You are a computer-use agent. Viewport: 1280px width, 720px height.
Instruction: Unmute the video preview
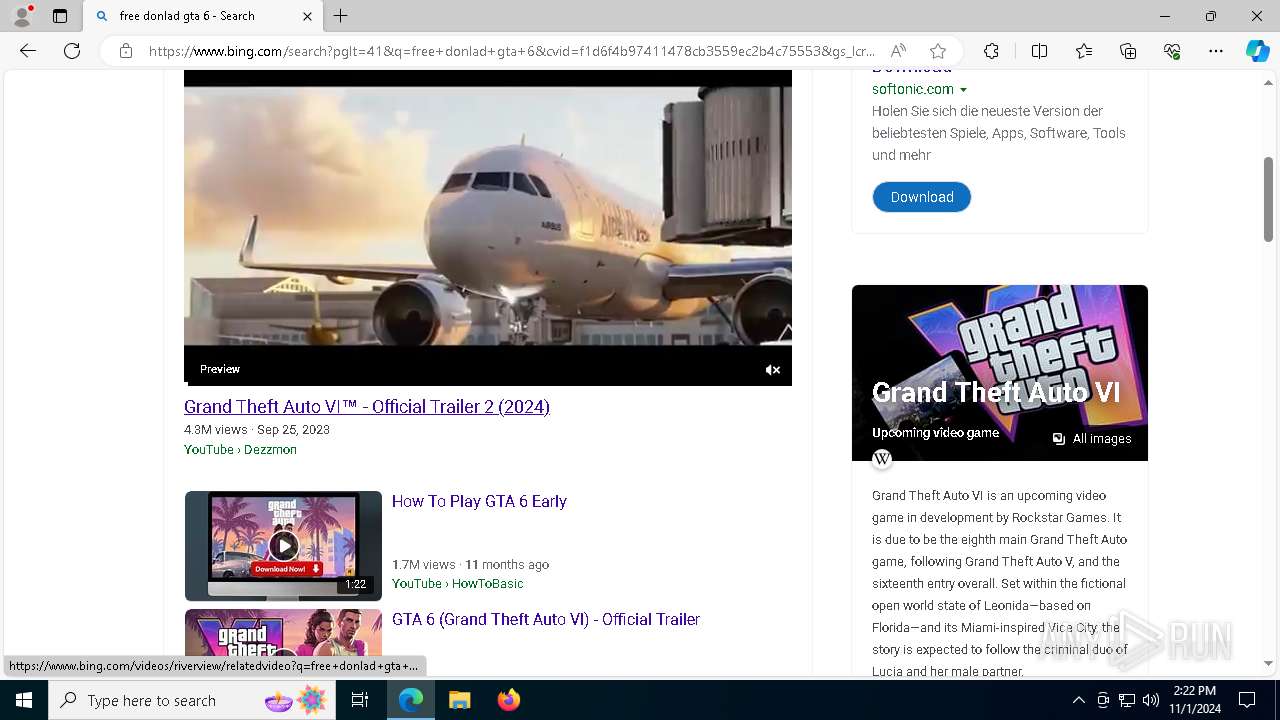(x=773, y=370)
